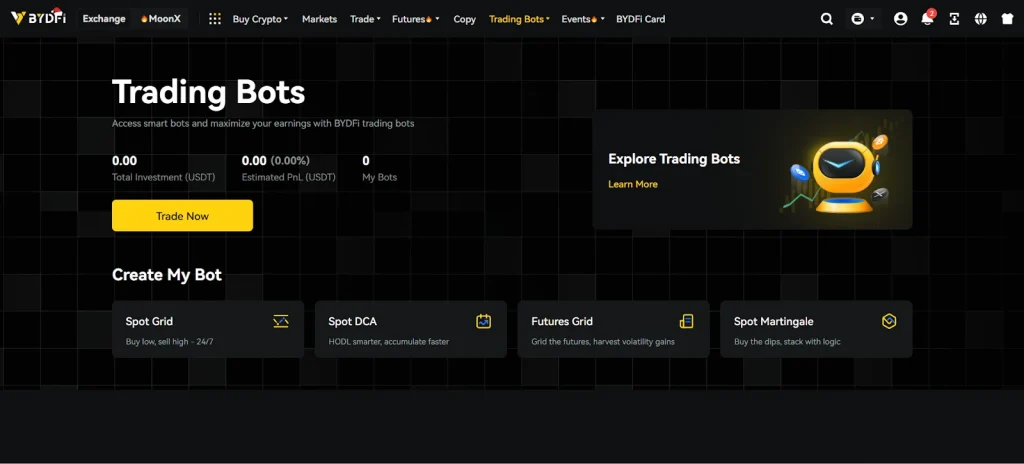Open the nine-dot apps grid icon
1024x464 pixels.
(x=215, y=19)
